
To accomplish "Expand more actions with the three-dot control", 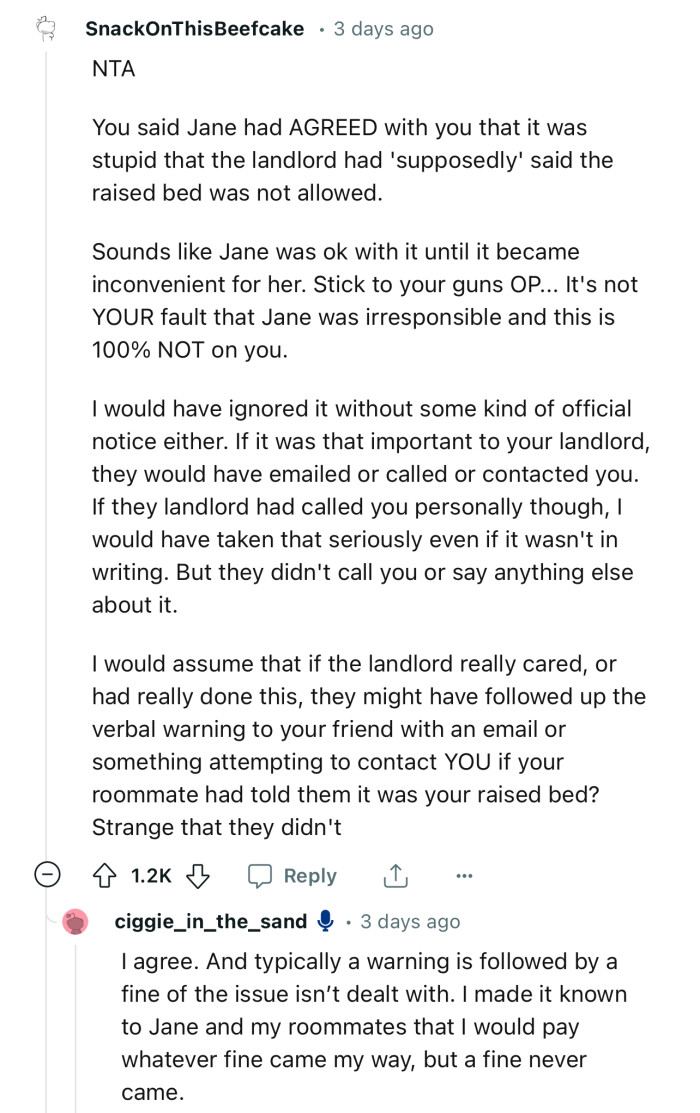I will point(464,875).
